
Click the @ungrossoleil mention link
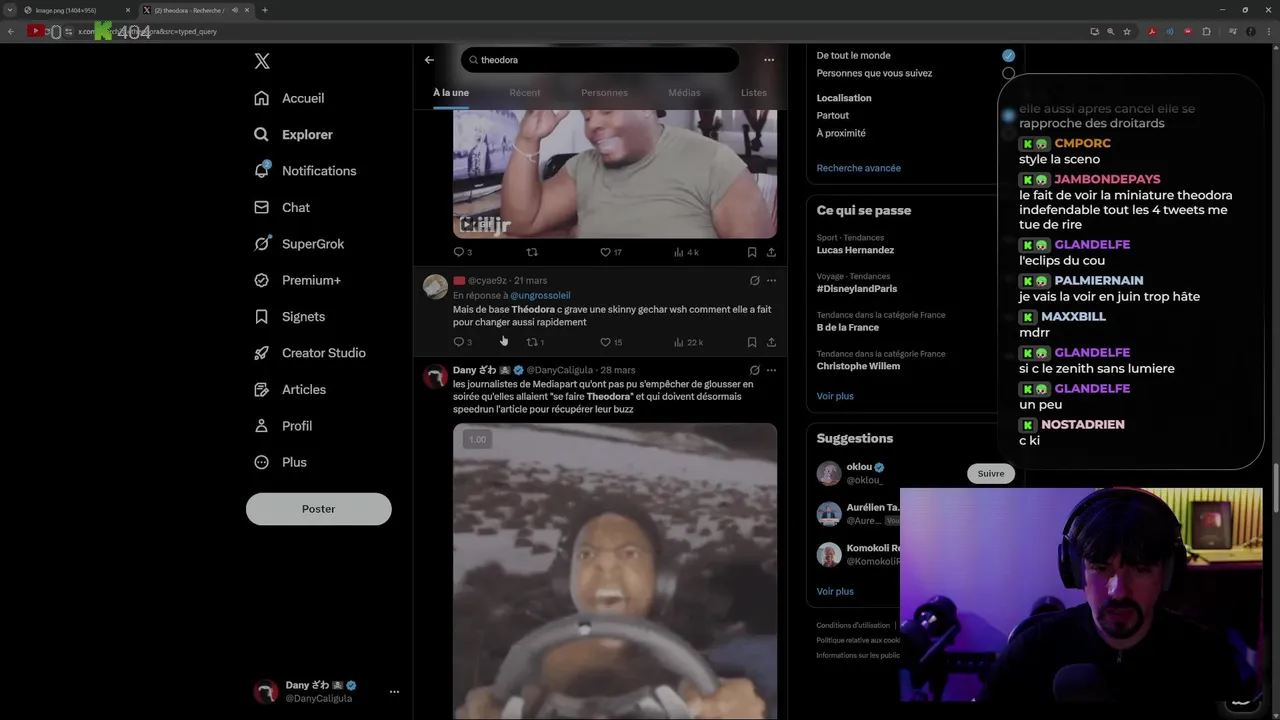click(540, 296)
